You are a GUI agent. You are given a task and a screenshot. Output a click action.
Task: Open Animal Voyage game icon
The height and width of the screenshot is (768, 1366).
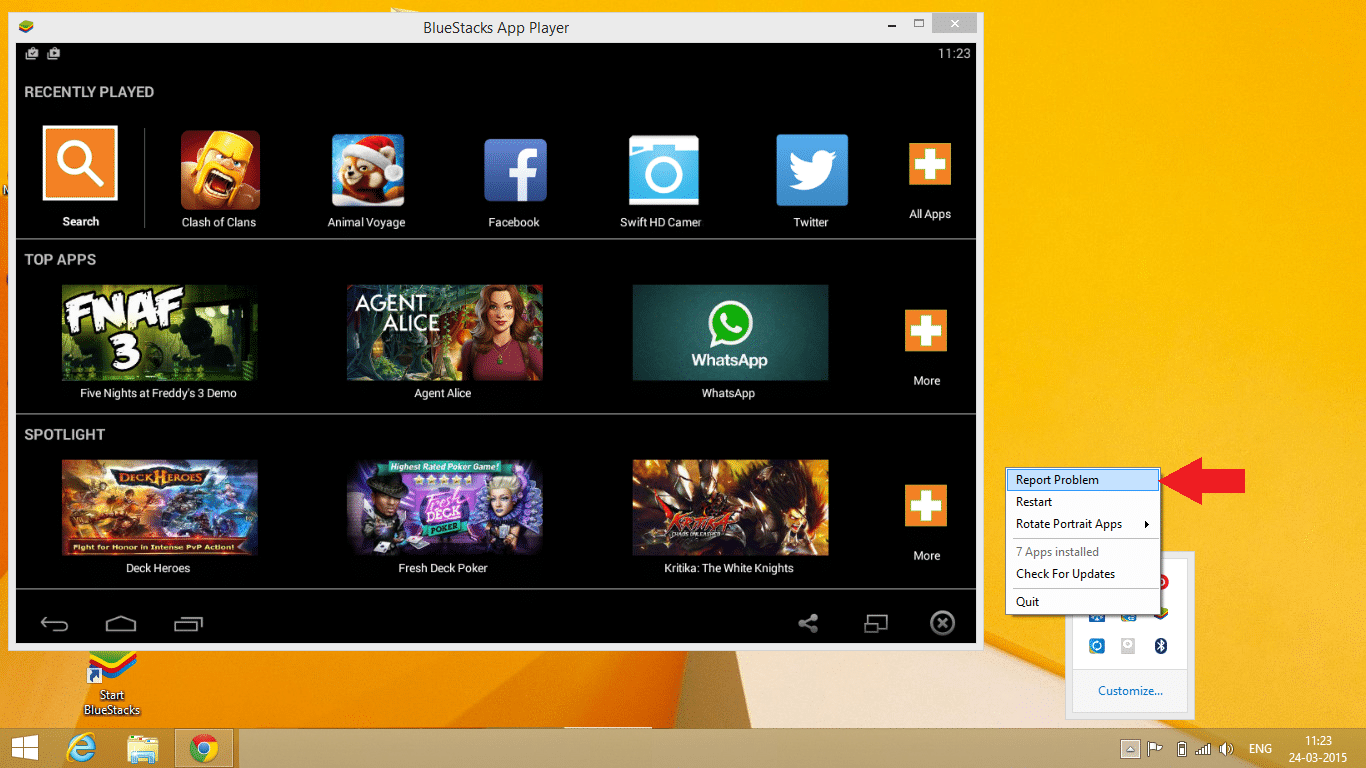[x=368, y=170]
